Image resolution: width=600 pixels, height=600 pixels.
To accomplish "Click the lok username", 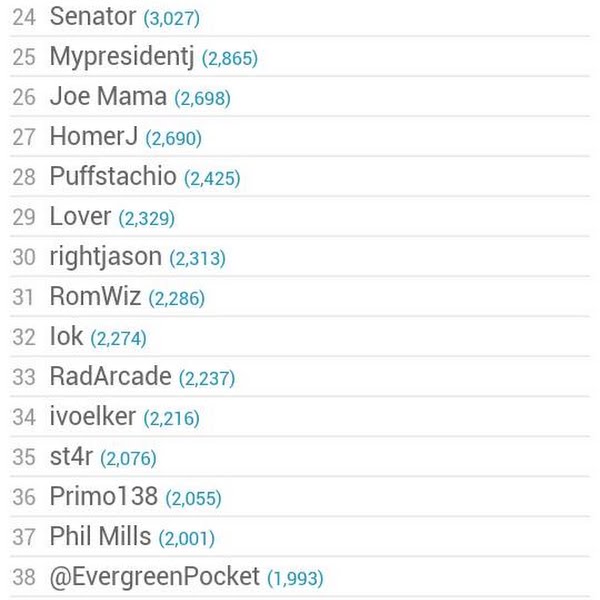I will pyautogui.click(x=66, y=337).
